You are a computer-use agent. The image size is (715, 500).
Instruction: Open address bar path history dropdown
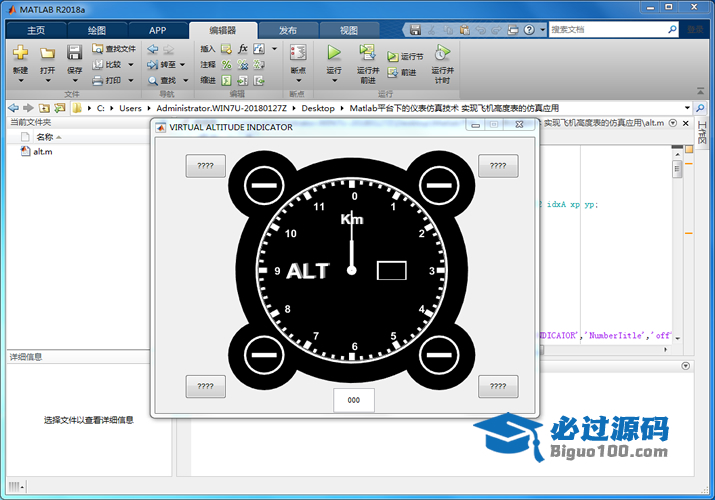tap(687, 108)
